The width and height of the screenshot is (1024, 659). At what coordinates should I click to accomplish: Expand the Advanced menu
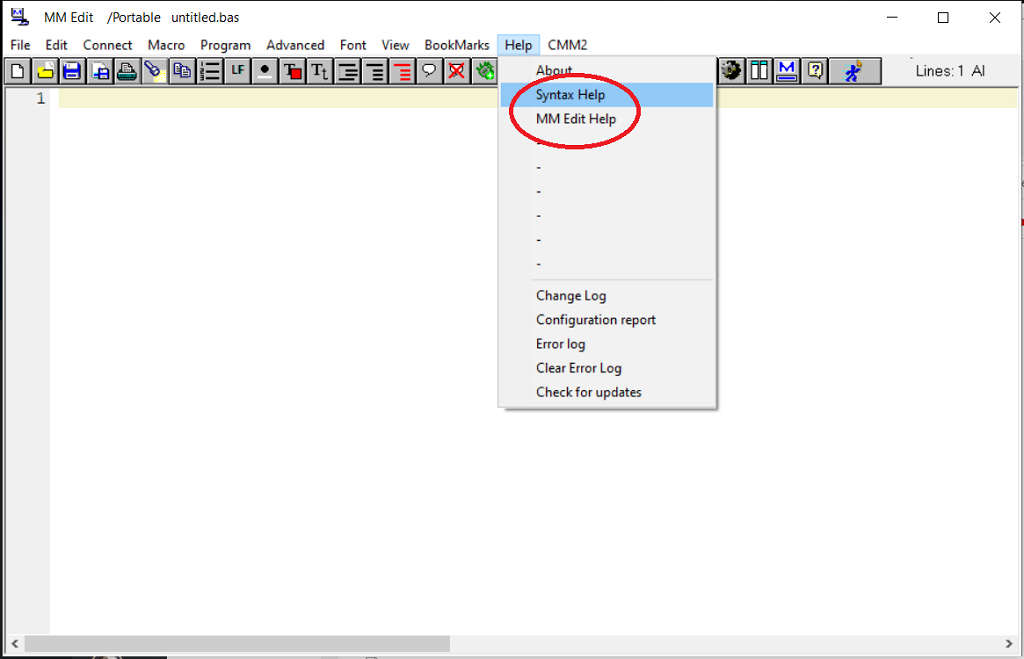pos(295,45)
